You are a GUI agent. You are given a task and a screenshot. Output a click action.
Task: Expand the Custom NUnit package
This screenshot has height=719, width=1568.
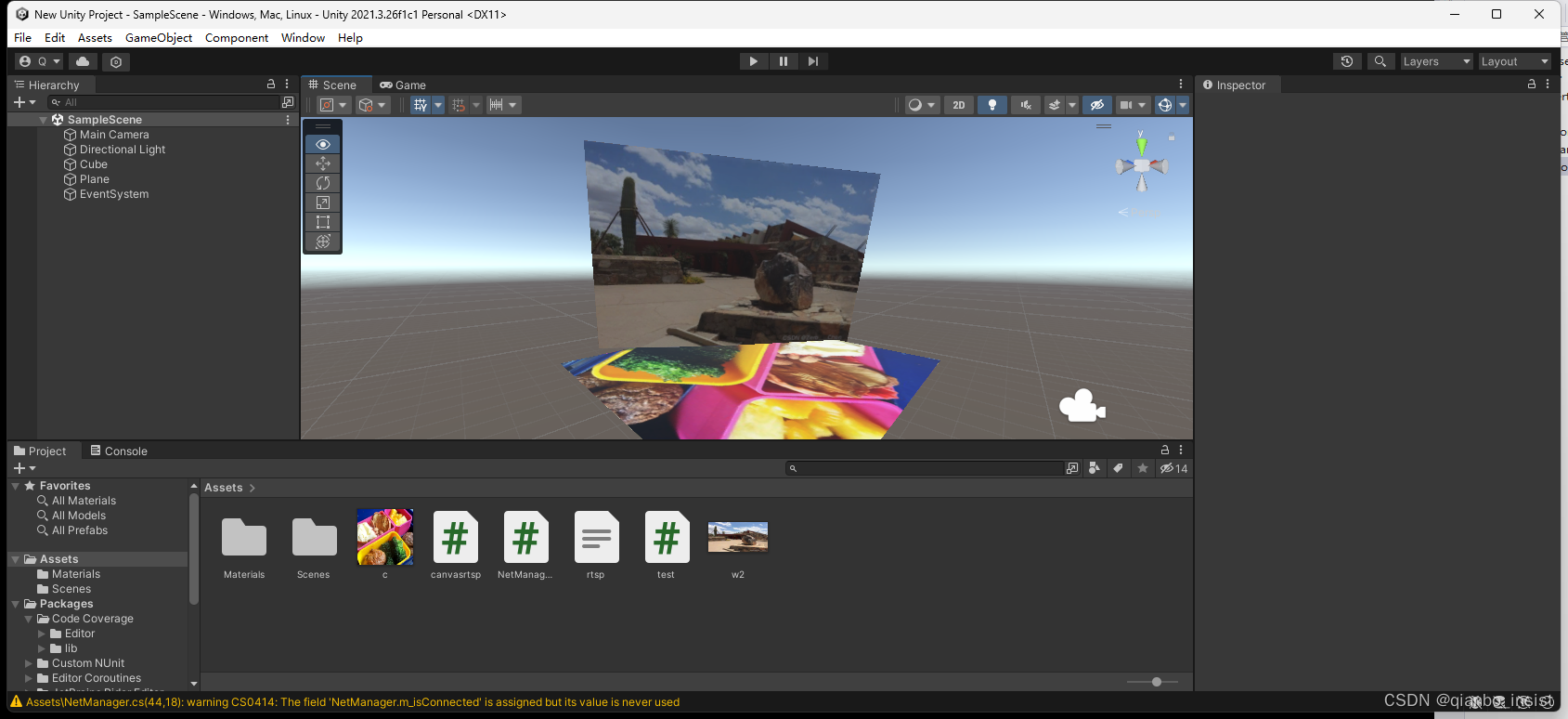29,663
